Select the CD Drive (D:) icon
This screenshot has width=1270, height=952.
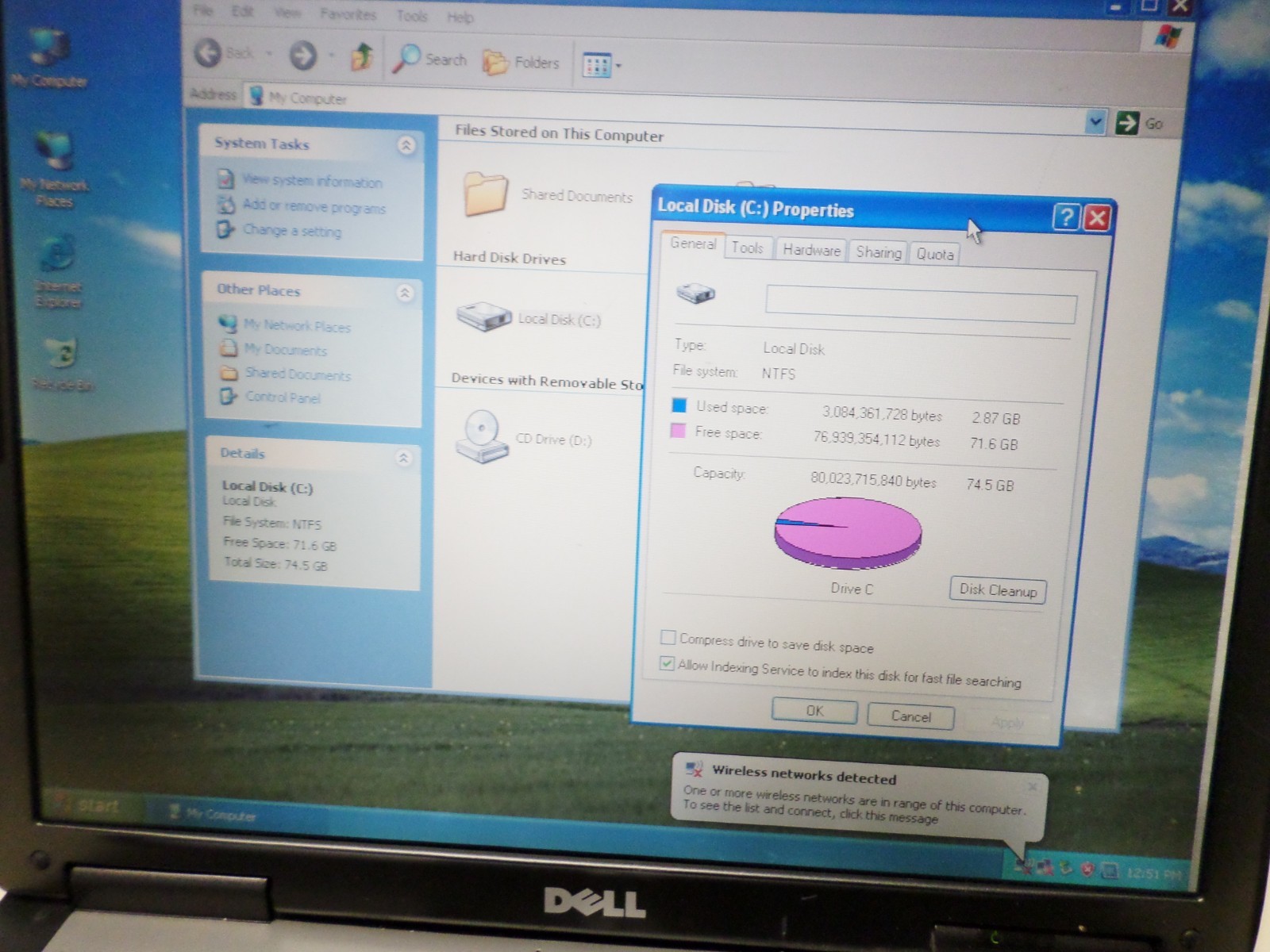(481, 436)
